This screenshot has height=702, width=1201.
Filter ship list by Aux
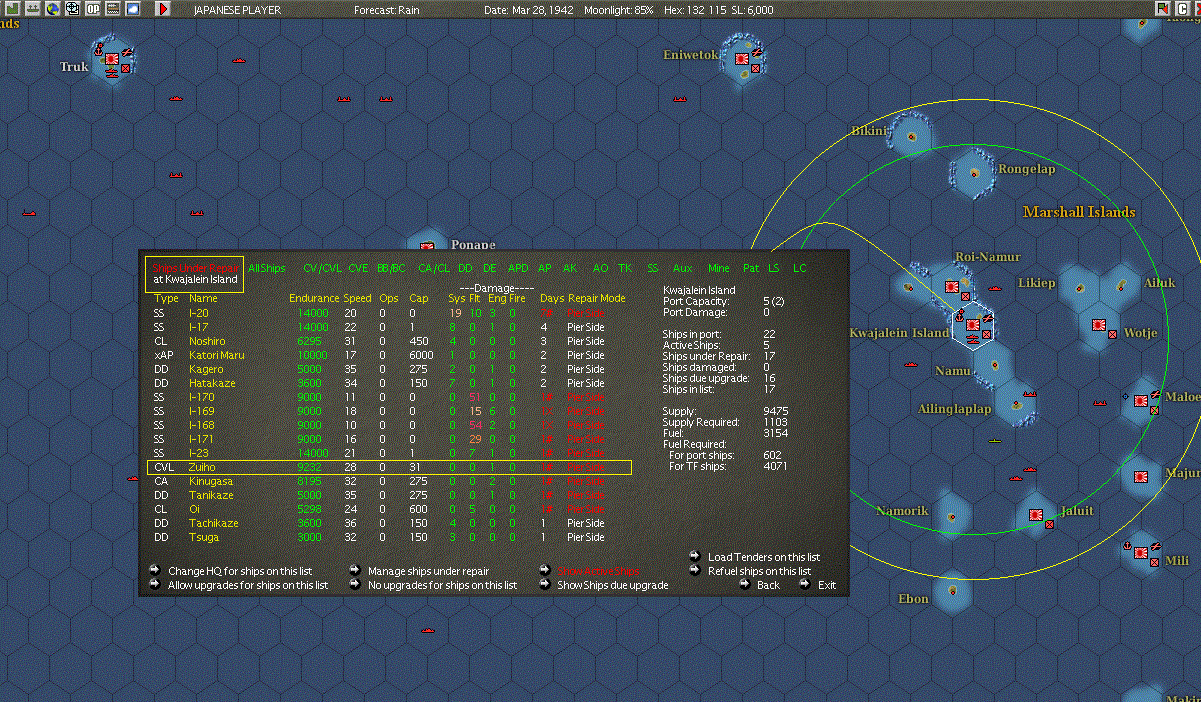click(682, 268)
